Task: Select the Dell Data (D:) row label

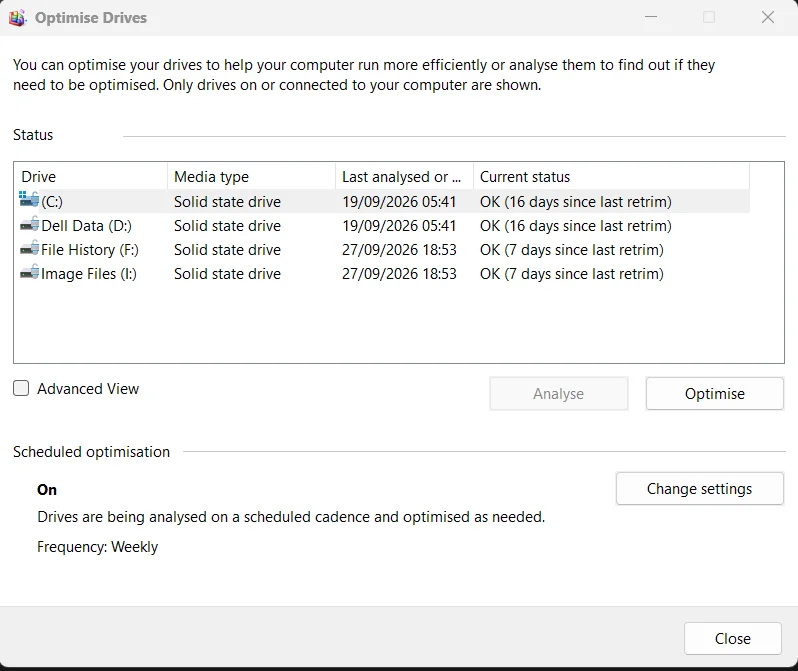Action: (87, 226)
